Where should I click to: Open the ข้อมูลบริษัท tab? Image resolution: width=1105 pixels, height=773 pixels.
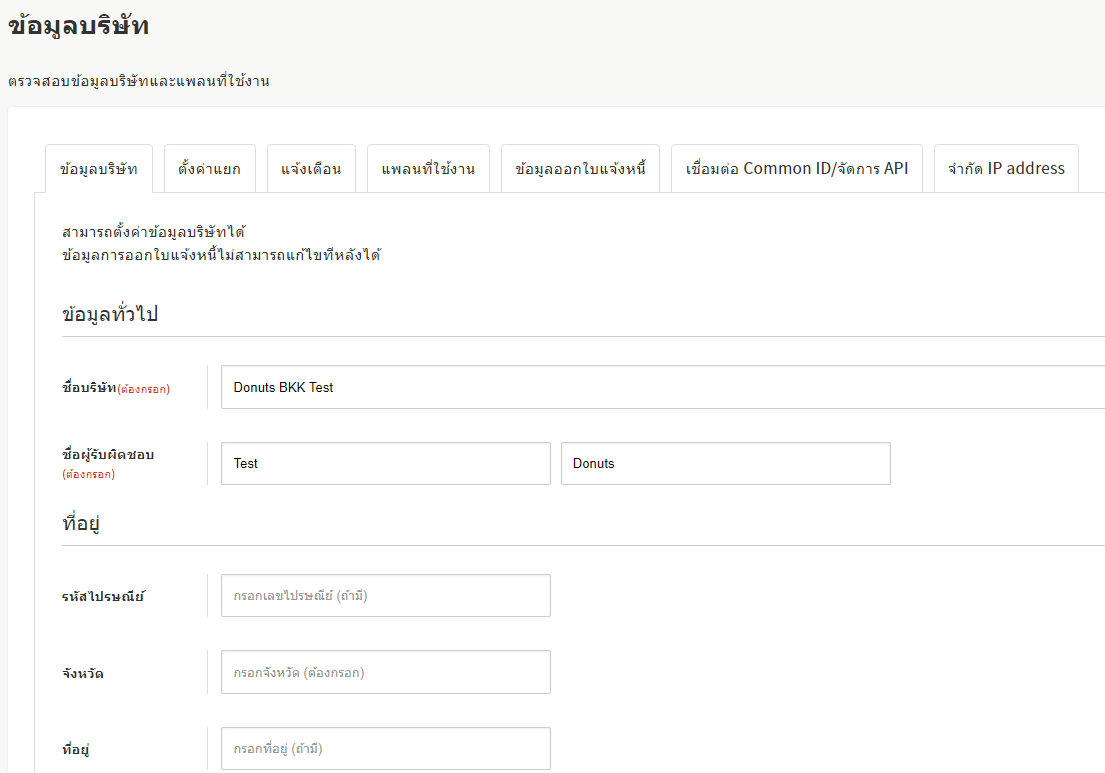[x=99, y=169]
